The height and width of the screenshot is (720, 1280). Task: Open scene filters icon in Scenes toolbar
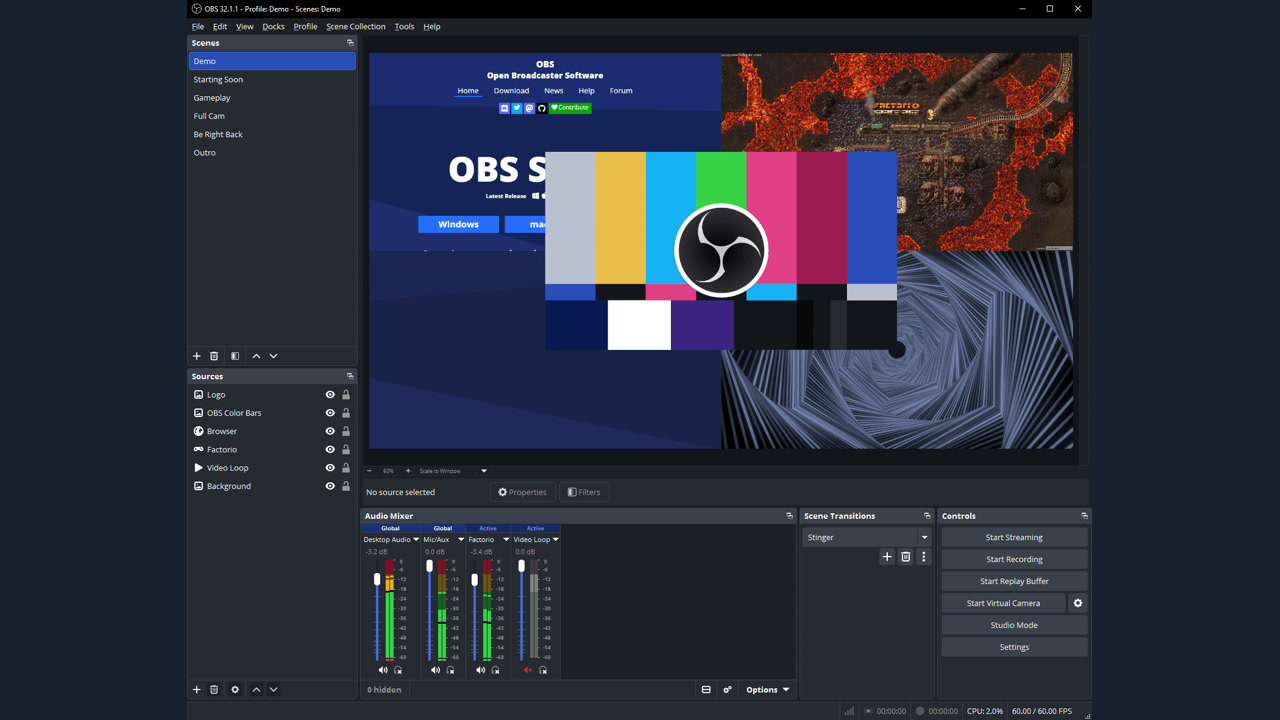[235, 356]
